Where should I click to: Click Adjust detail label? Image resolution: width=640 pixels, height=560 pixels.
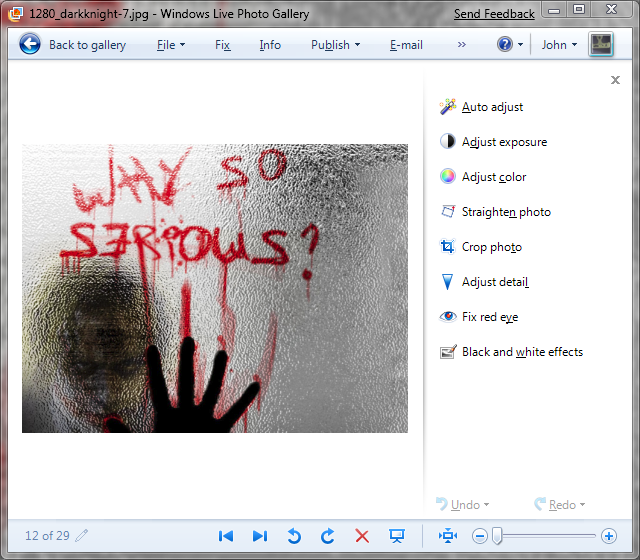click(x=495, y=282)
